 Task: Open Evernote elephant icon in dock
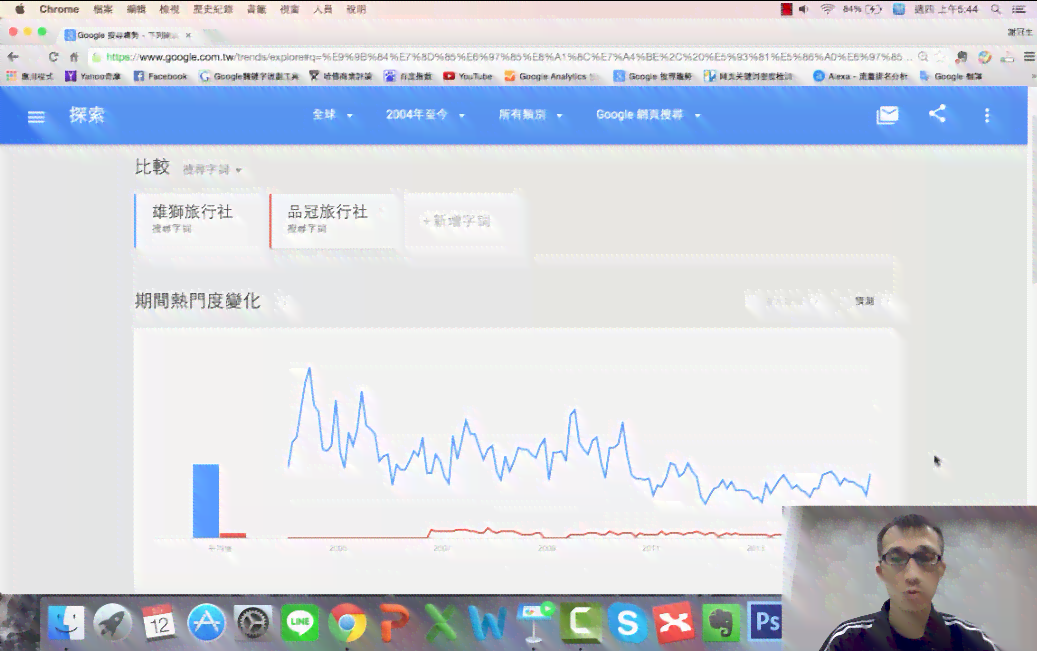(x=721, y=623)
